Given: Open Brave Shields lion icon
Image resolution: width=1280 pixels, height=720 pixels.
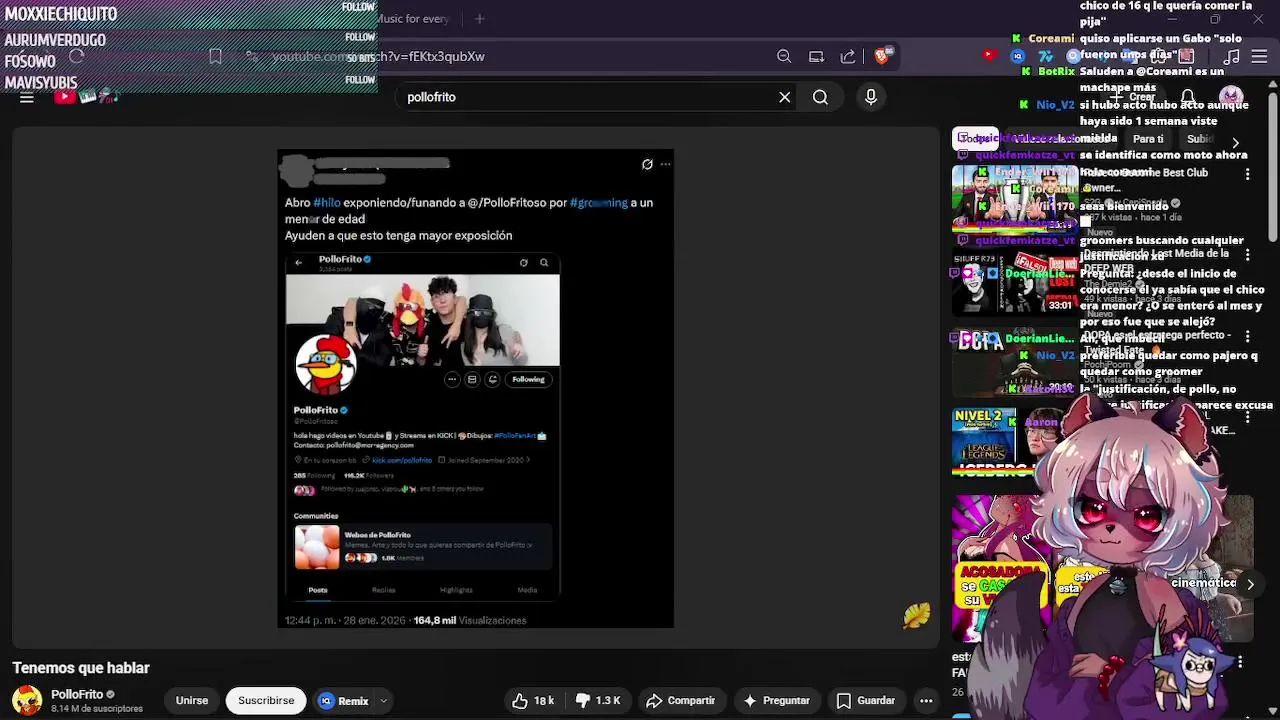Looking at the screenshot, I should pos(883,56).
